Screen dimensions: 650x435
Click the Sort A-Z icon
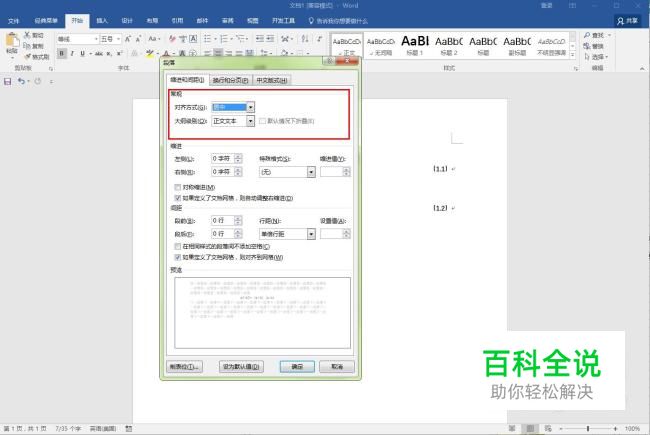[305, 39]
